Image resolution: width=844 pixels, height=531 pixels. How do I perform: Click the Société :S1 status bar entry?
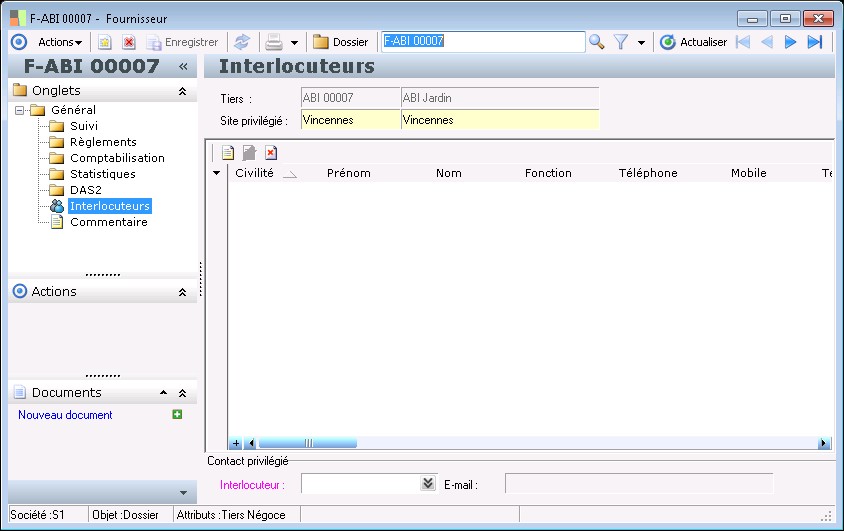[37, 515]
